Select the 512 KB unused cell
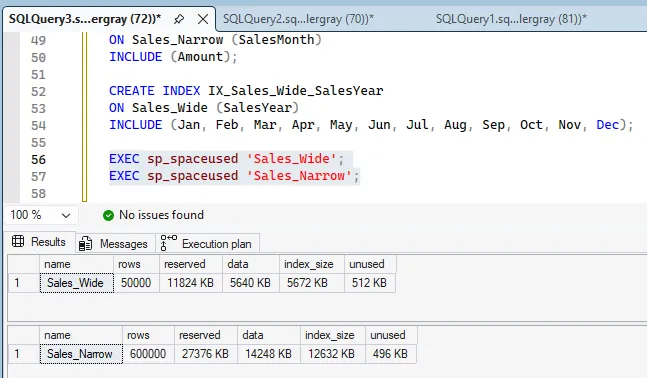The width and height of the screenshot is (647, 378). [369, 283]
